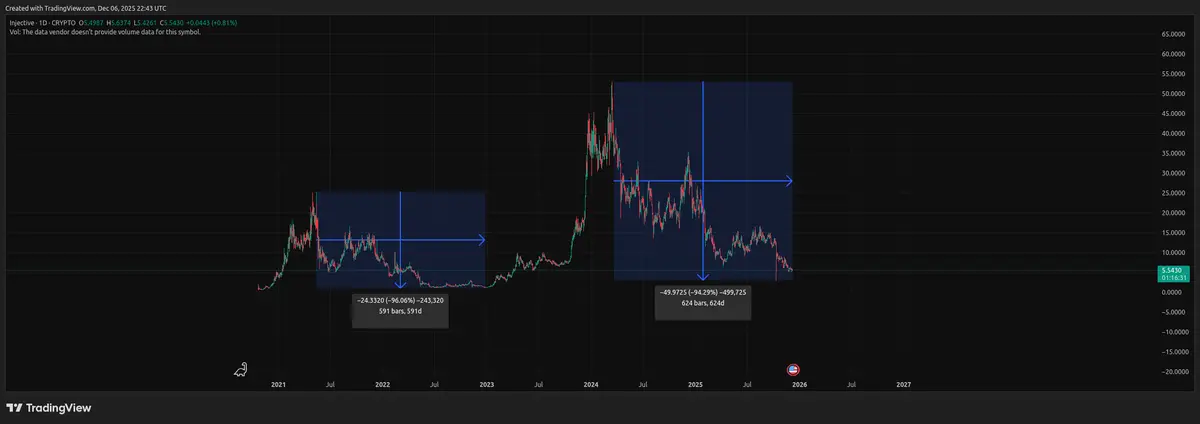This screenshot has height=424, width=1200.
Task: Click the 45.0000 price axis label
Action: pos(1174,113)
